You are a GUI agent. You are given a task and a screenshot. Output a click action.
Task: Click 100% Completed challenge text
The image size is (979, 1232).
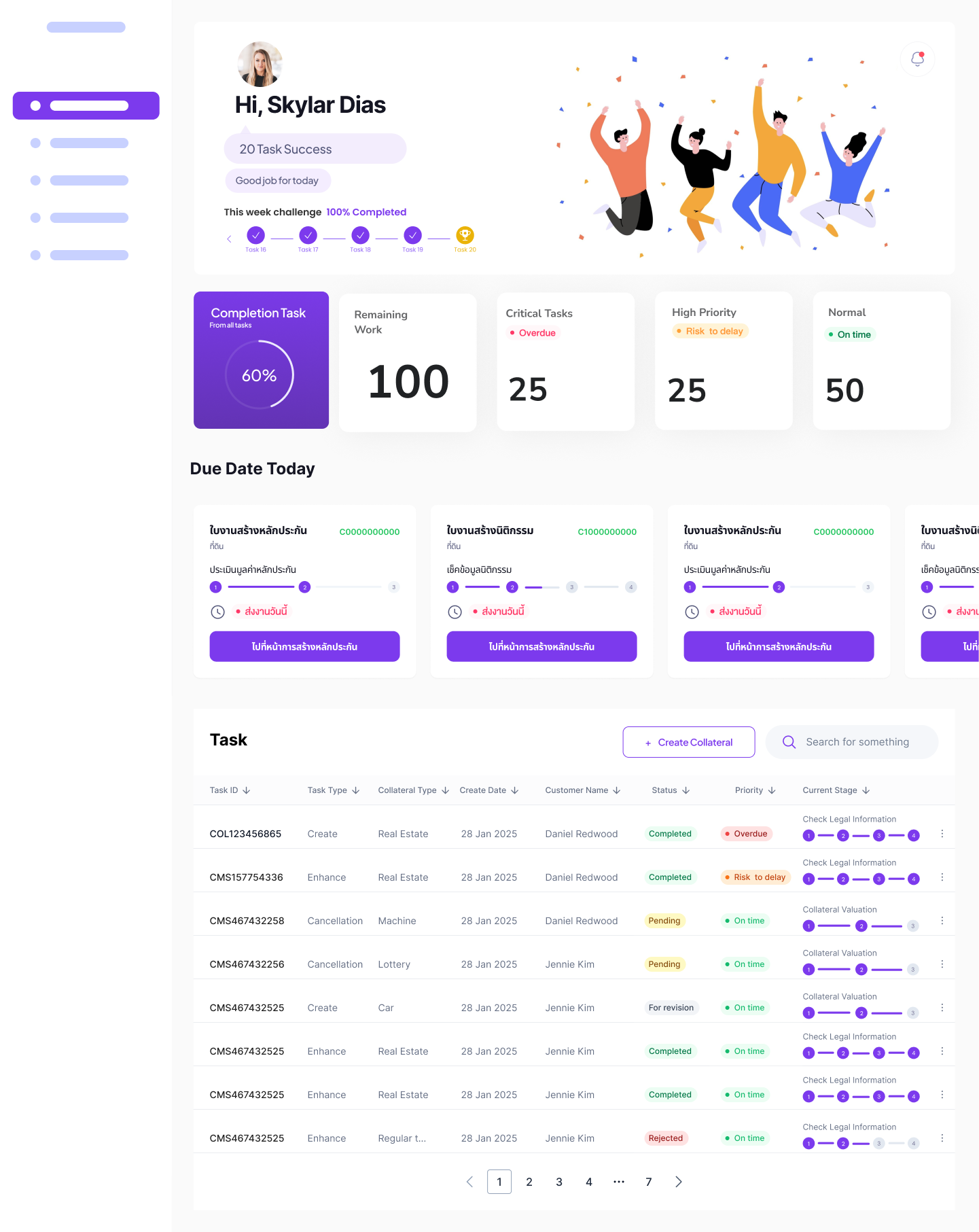pyautogui.click(x=366, y=212)
